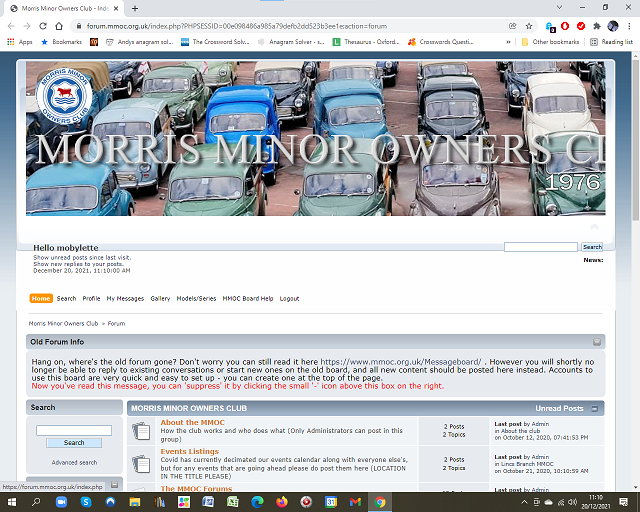Image resolution: width=640 pixels, height=512 pixels.
Task: Click the top-right header Search button
Action: 592,247
